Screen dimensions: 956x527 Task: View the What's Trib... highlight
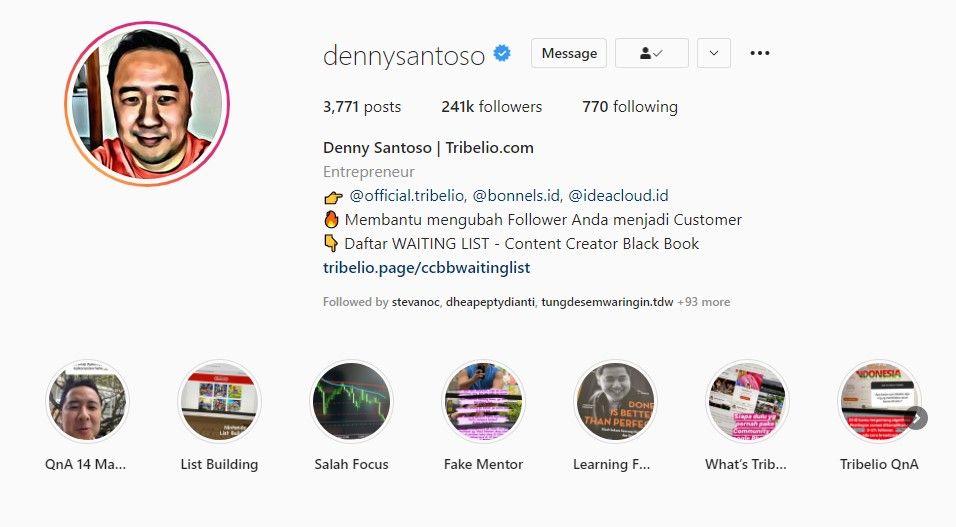click(x=747, y=401)
